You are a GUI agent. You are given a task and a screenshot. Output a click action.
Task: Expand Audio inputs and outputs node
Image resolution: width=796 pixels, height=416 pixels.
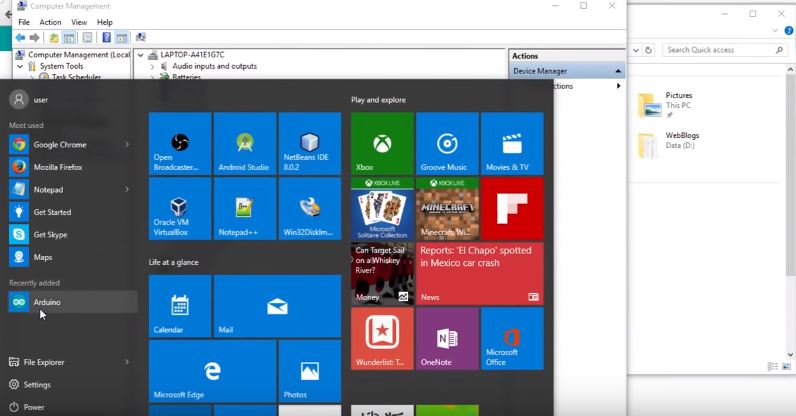(x=152, y=67)
